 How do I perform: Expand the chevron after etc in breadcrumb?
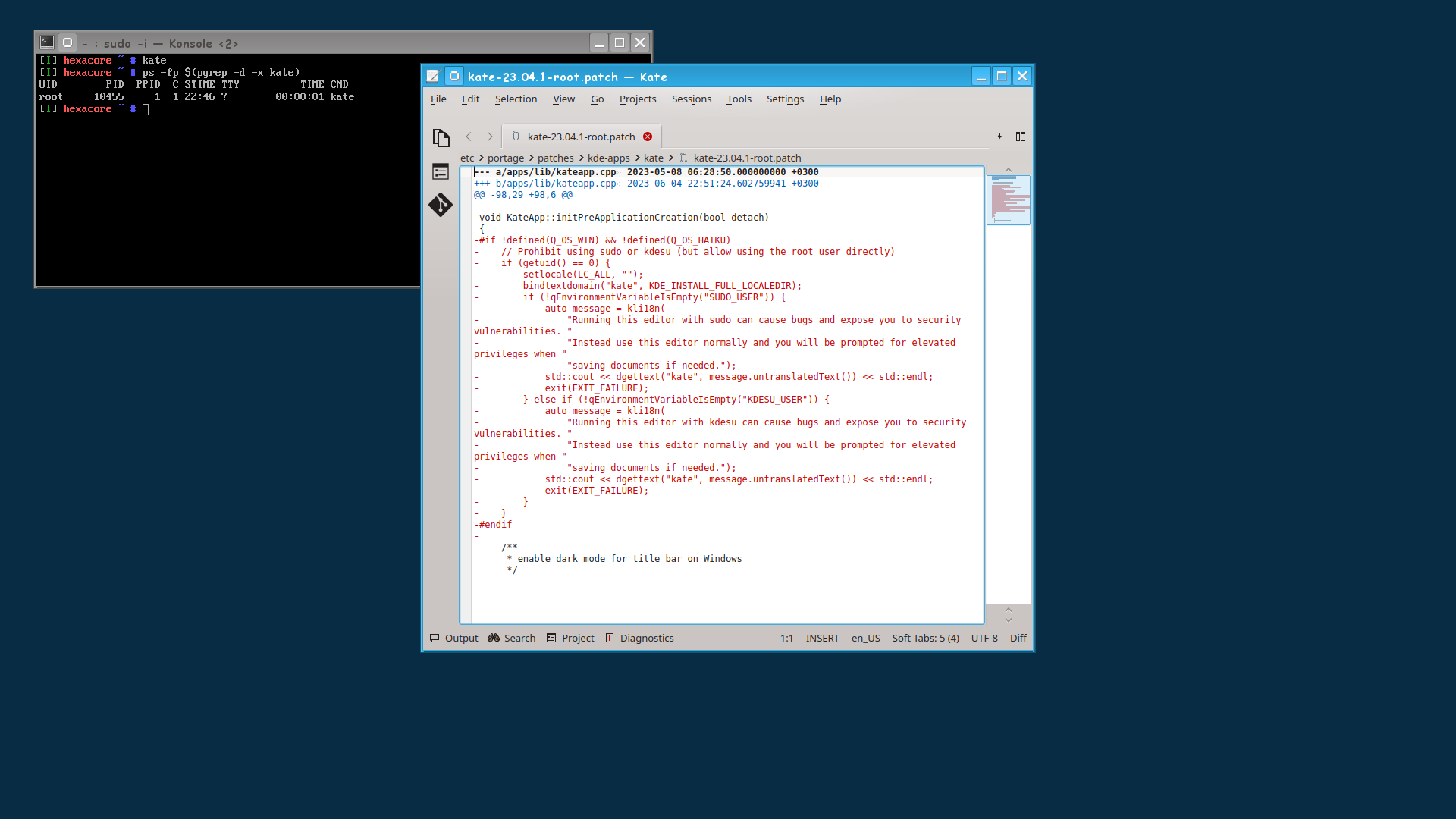[x=481, y=158]
